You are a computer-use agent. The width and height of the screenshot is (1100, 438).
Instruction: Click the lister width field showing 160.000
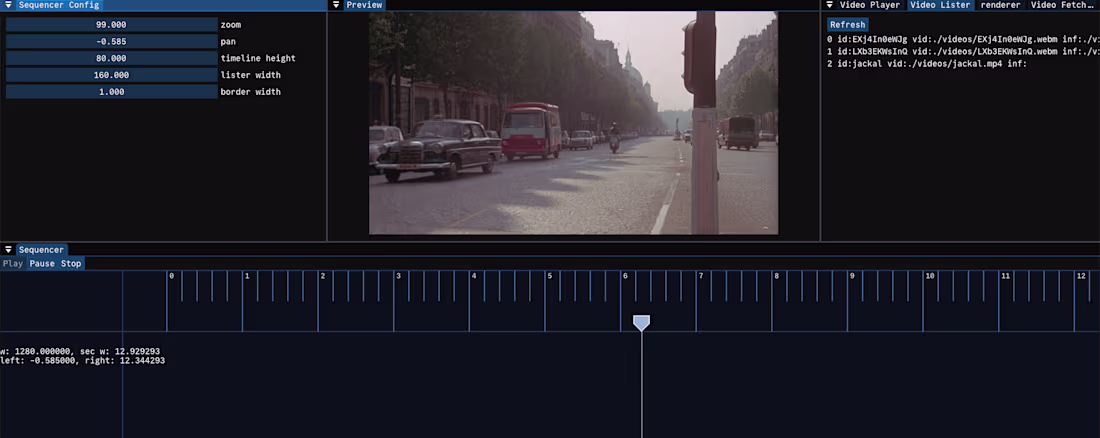tap(112, 75)
